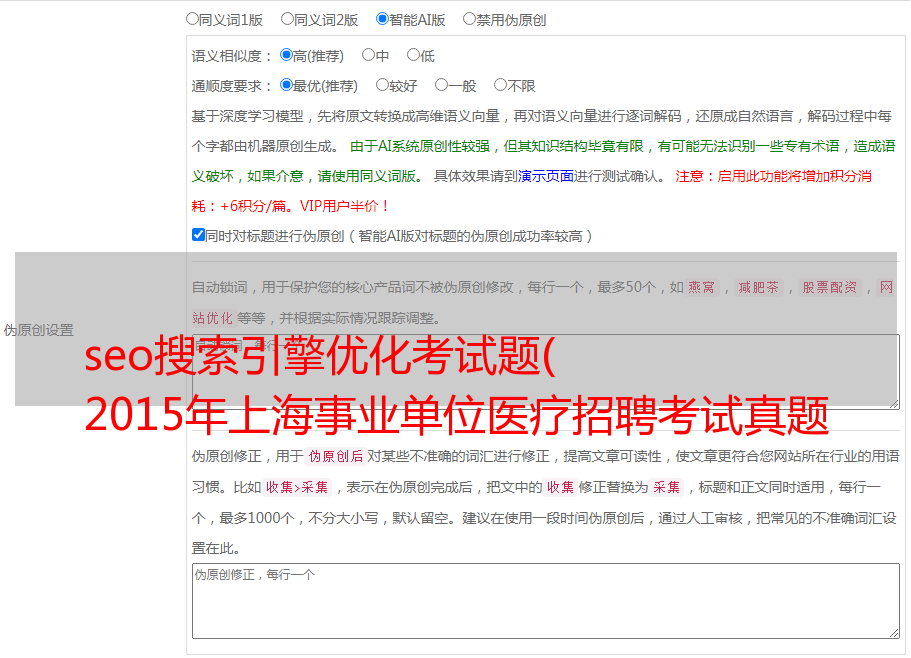Viewport: 911px width, 658px height.
Task: Click the 股票配资 example keyword
Action: click(830, 287)
